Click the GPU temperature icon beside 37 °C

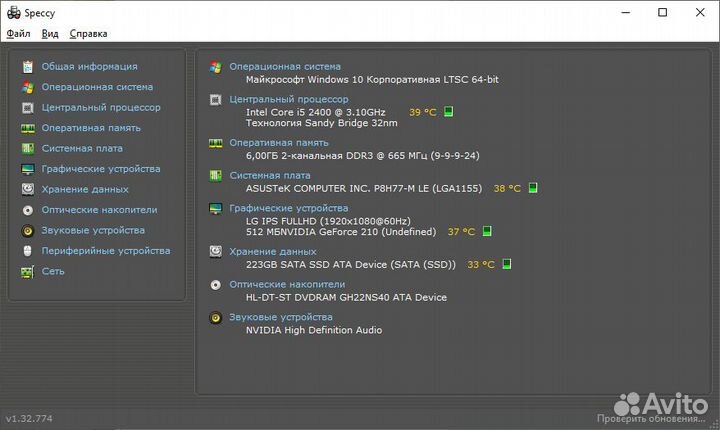pos(487,231)
